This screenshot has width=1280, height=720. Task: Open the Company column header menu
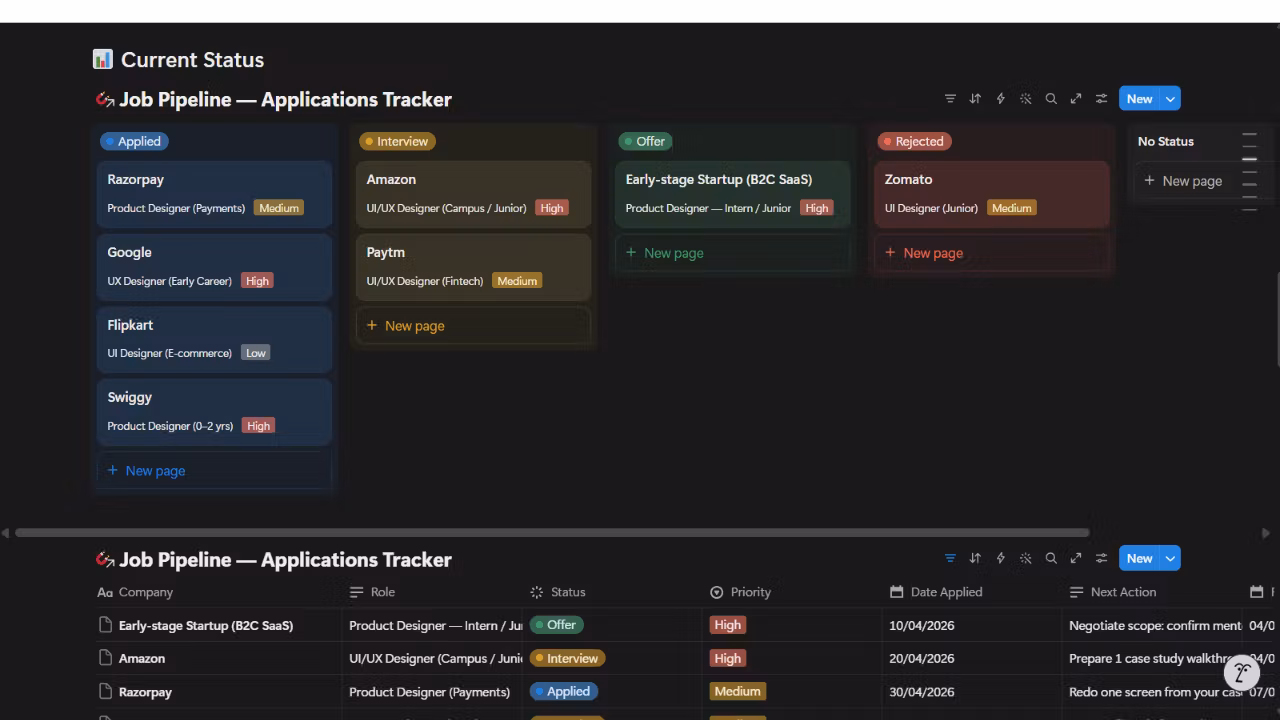coord(135,592)
